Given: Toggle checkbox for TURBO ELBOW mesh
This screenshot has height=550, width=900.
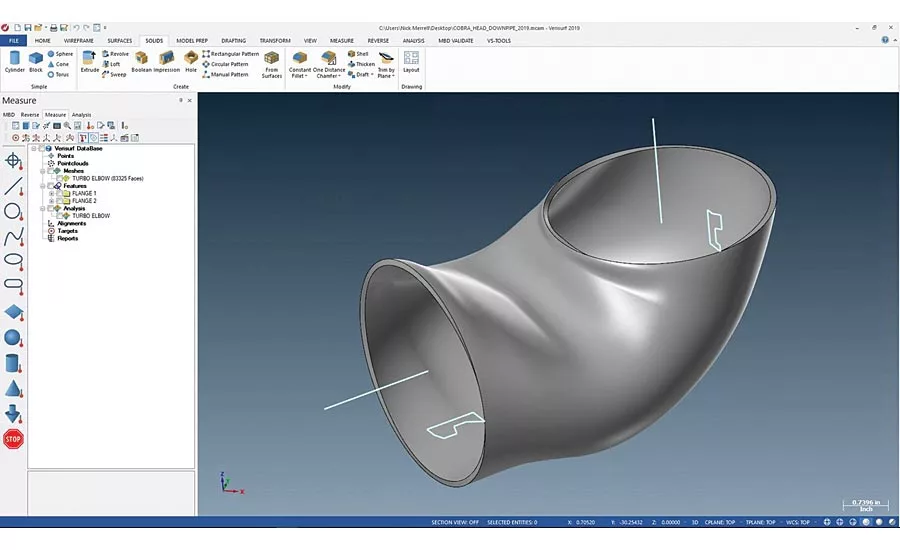Looking at the screenshot, I should coord(59,179).
